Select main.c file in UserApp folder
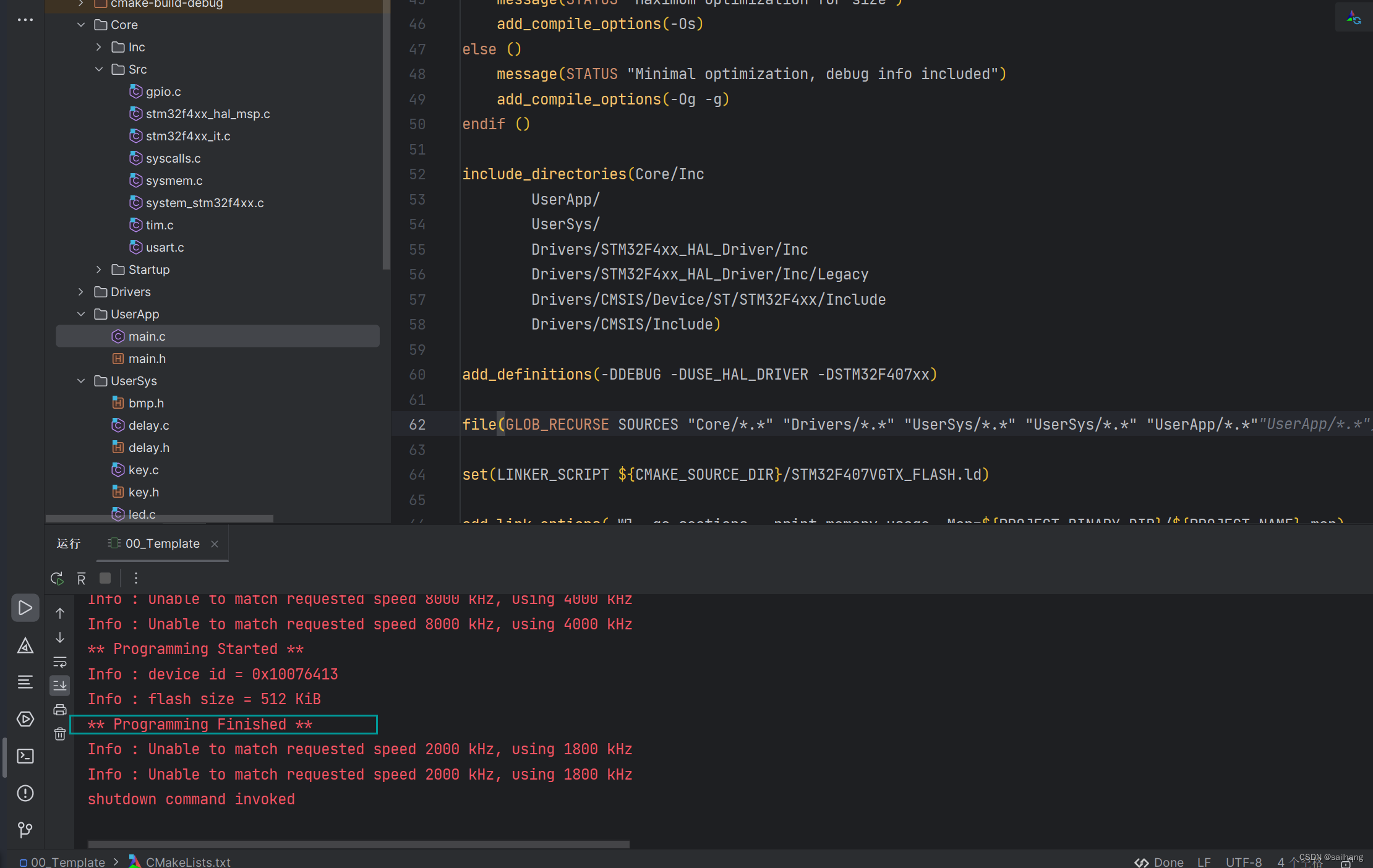Image resolution: width=1373 pixels, height=868 pixels. click(148, 336)
